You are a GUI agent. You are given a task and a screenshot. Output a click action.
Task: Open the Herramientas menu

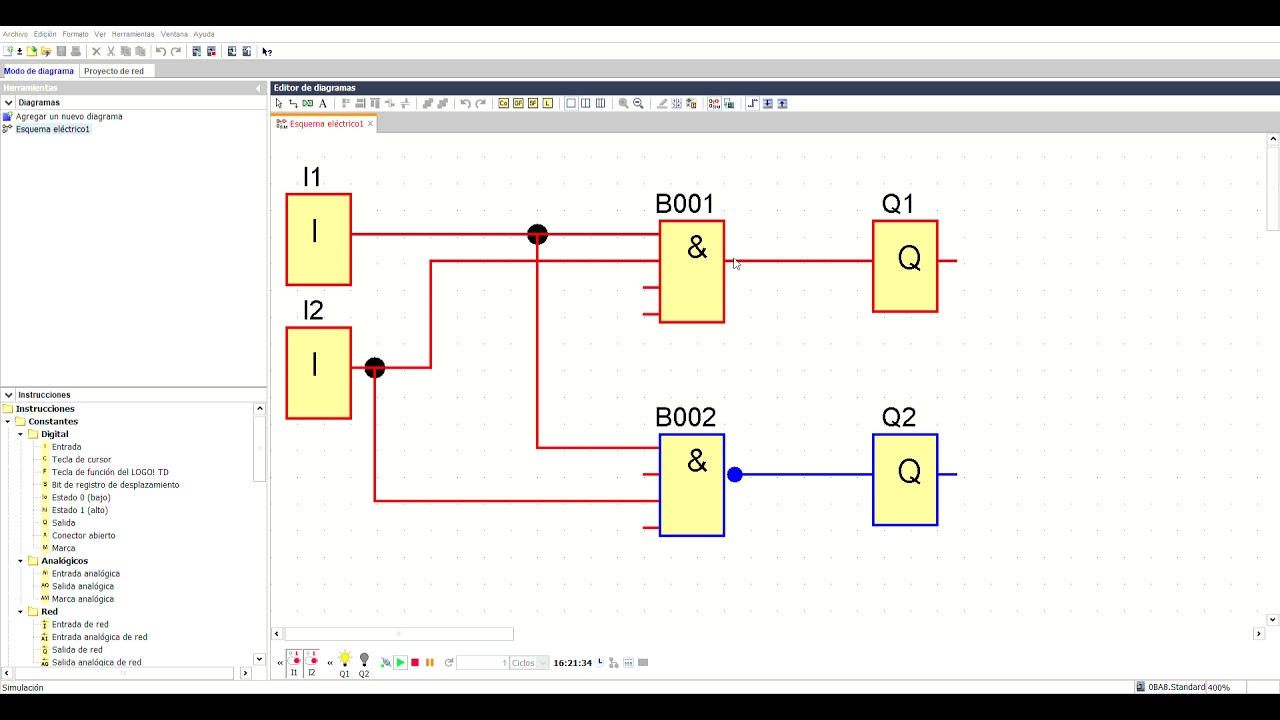[x=133, y=34]
